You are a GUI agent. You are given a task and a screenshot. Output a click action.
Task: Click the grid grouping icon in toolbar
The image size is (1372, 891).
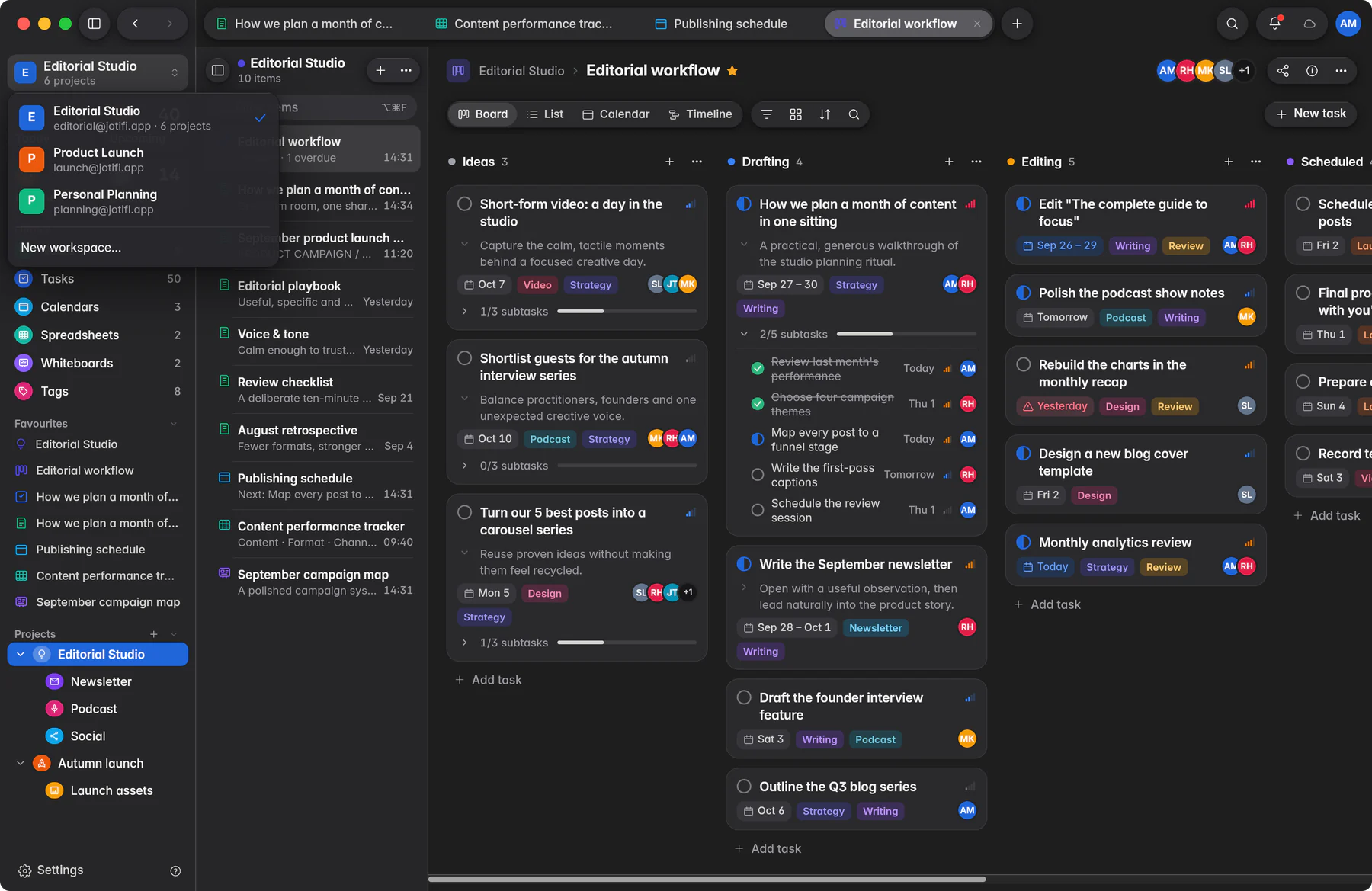tap(796, 114)
